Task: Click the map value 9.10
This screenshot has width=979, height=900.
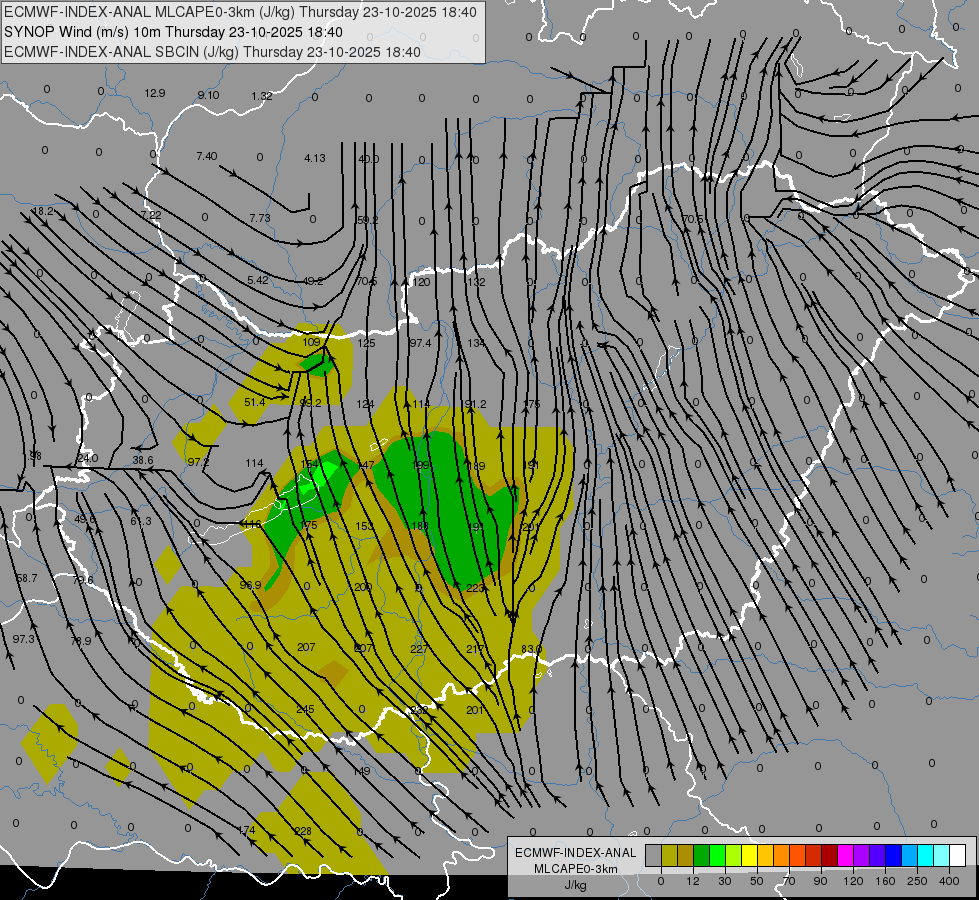Action: pos(209,95)
